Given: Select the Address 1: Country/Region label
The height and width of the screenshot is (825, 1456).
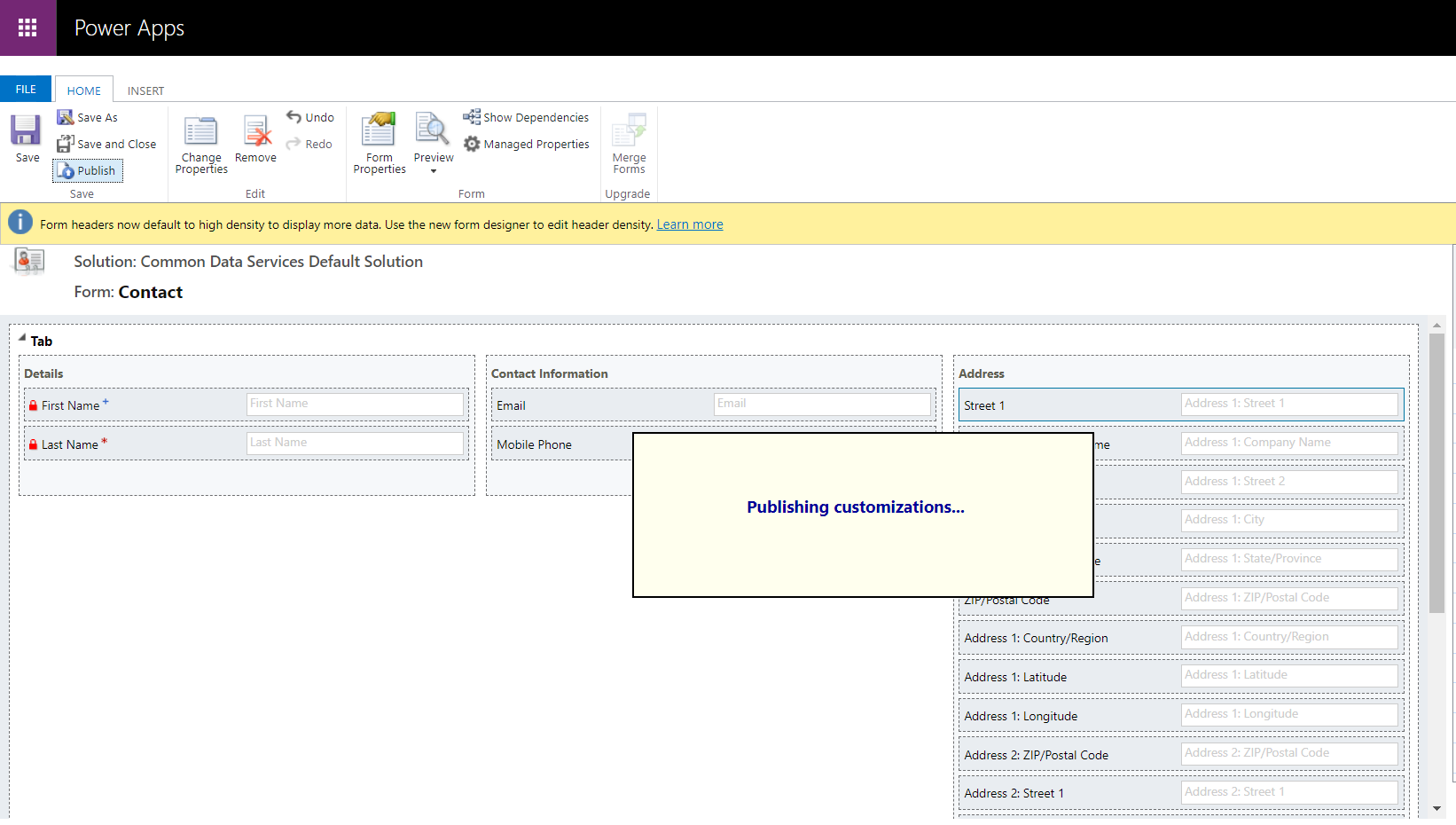Looking at the screenshot, I should (1037, 638).
